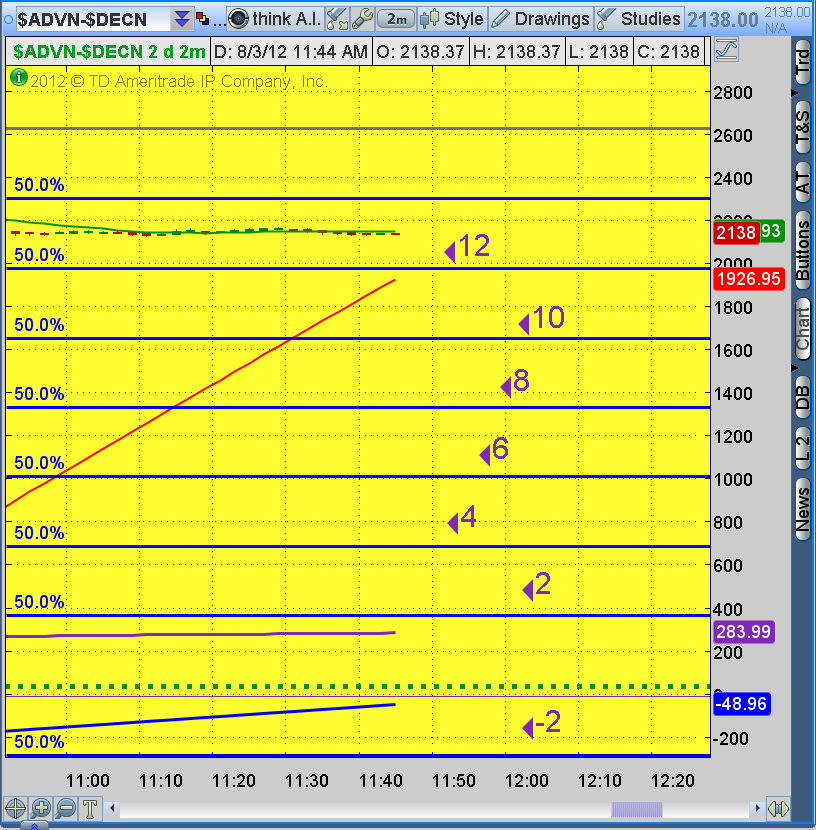This screenshot has width=816, height=830.
Task: Open the Style menu
Action: coord(451,19)
